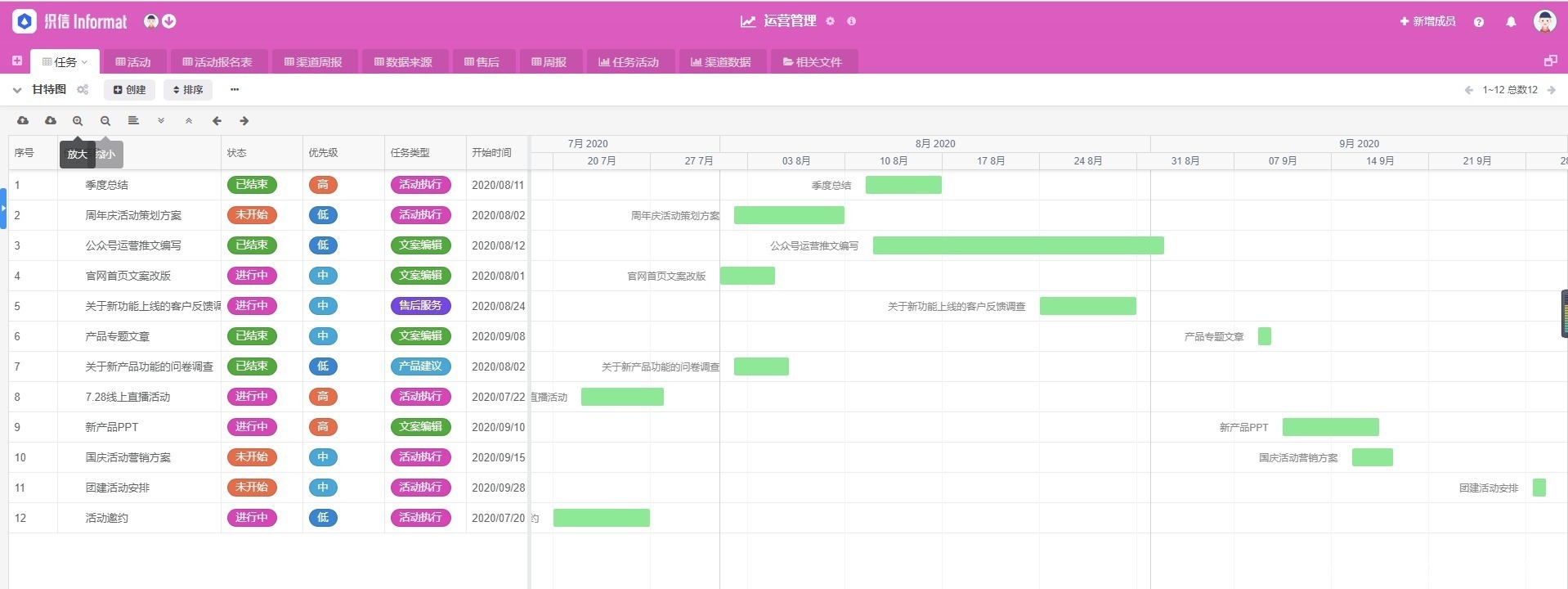
Task: Click the cloud upload icon in Gantt toolbar
Action: point(23,120)
